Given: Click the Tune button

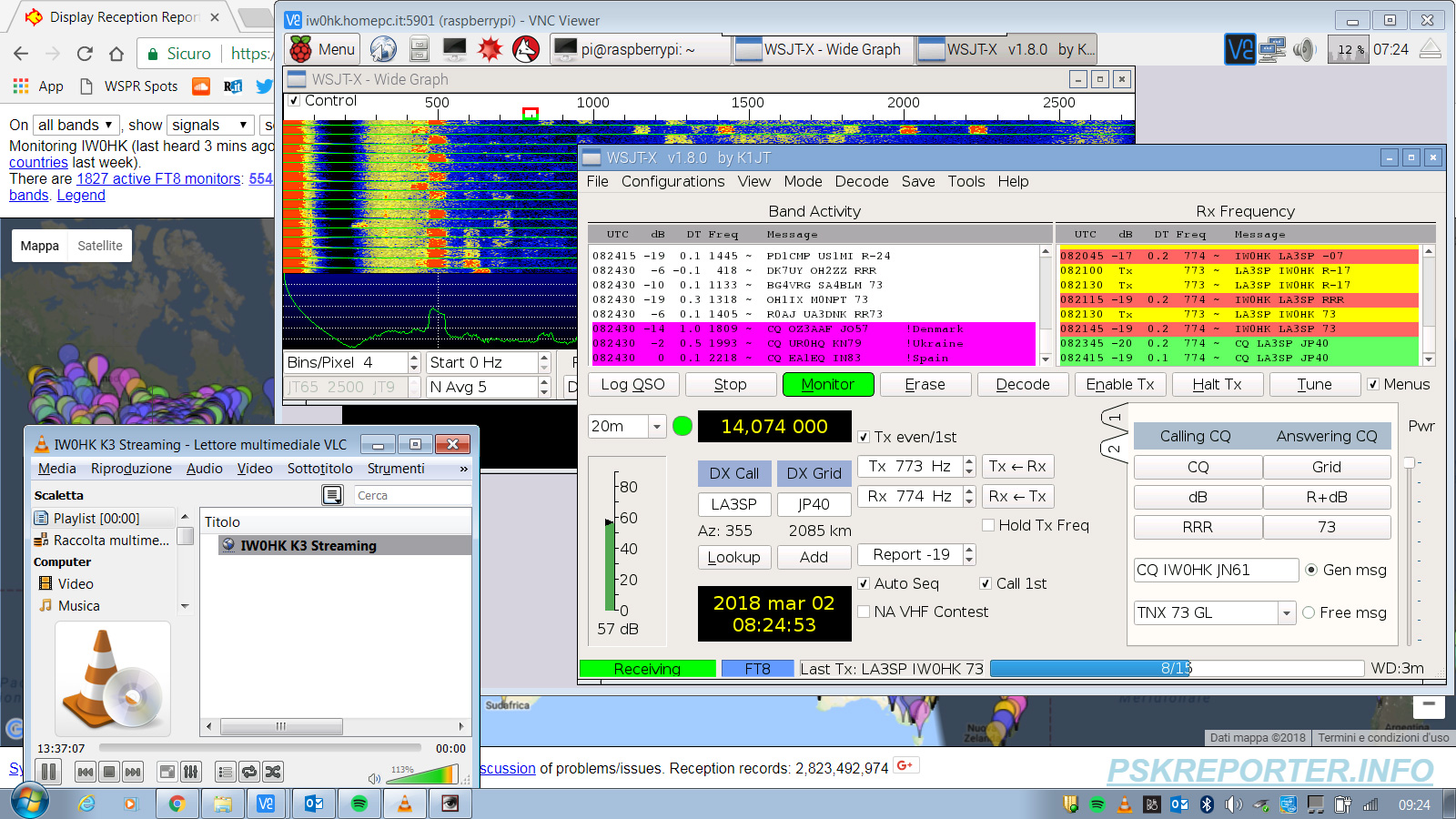Looking at the screenshot, I should (x=1314, y=384).
